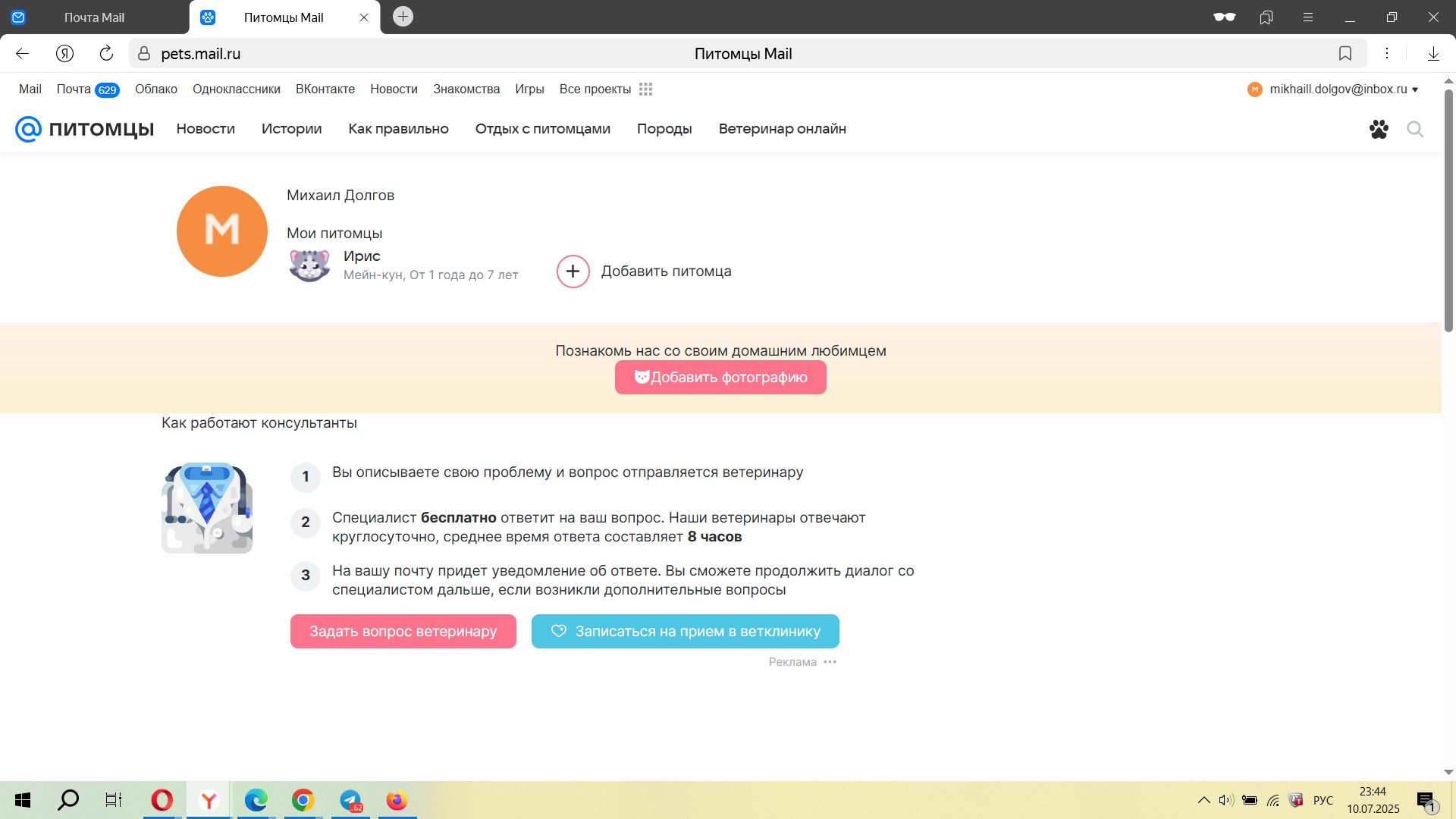Open the Одноклассники link

click(x=237, y=89)
